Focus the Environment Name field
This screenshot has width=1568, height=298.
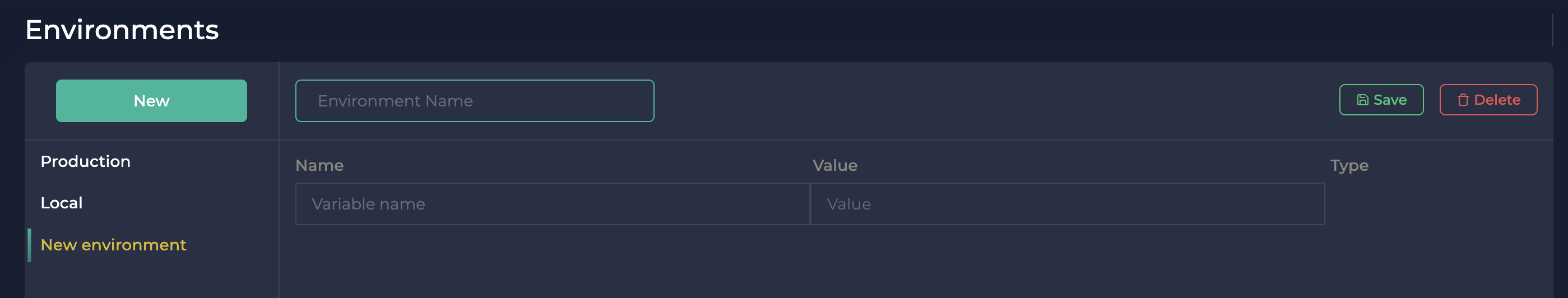pos(474,101)
